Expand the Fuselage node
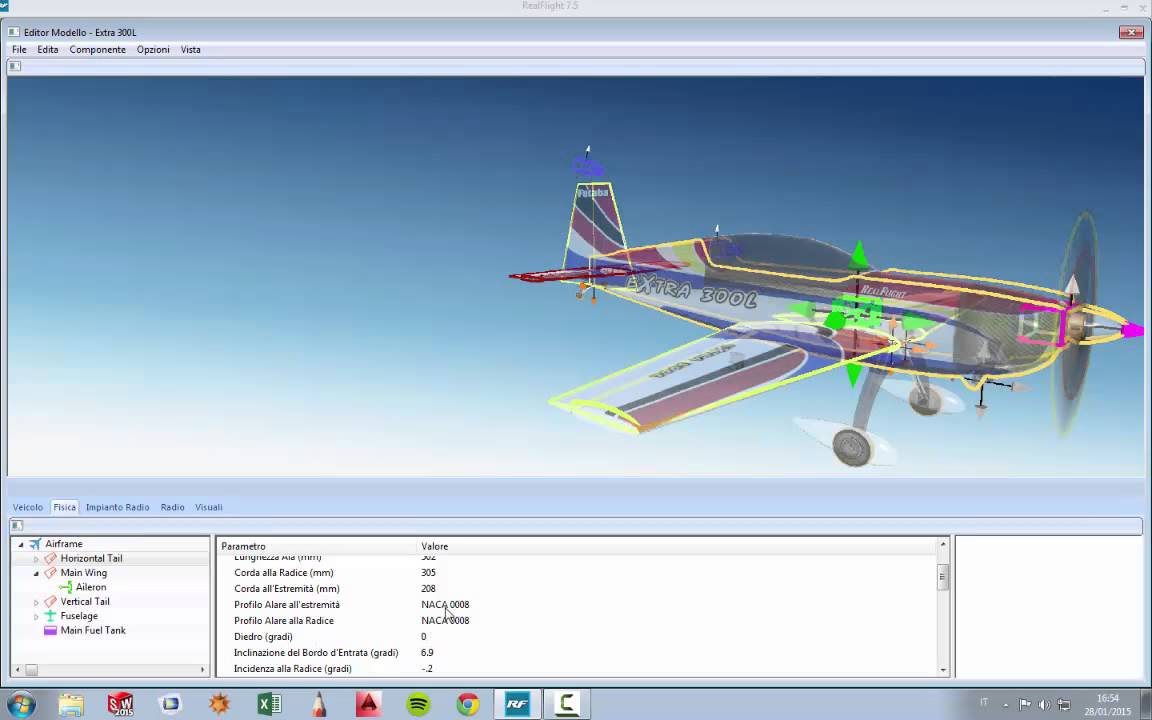1152x720 pixels. tap(36, 616)
